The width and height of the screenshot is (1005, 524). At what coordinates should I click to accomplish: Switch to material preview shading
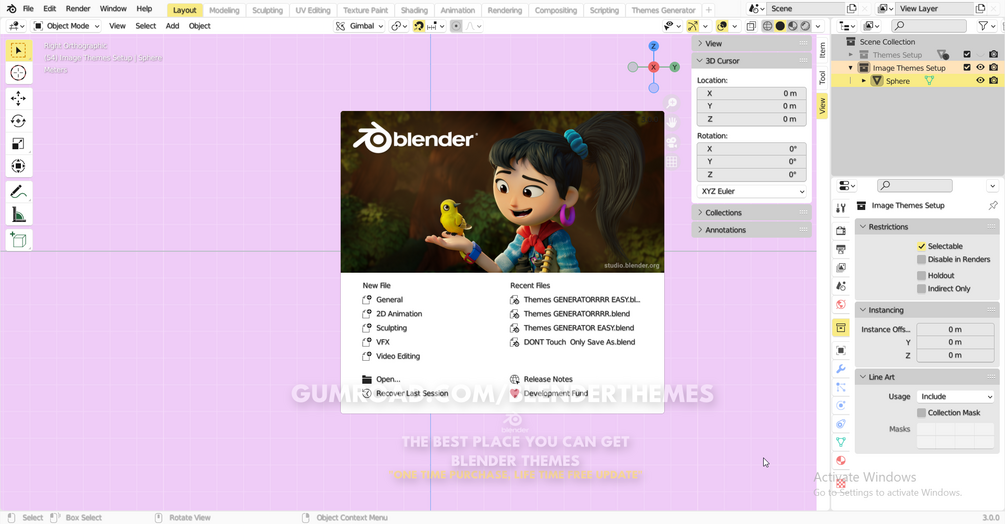[793, 26]
